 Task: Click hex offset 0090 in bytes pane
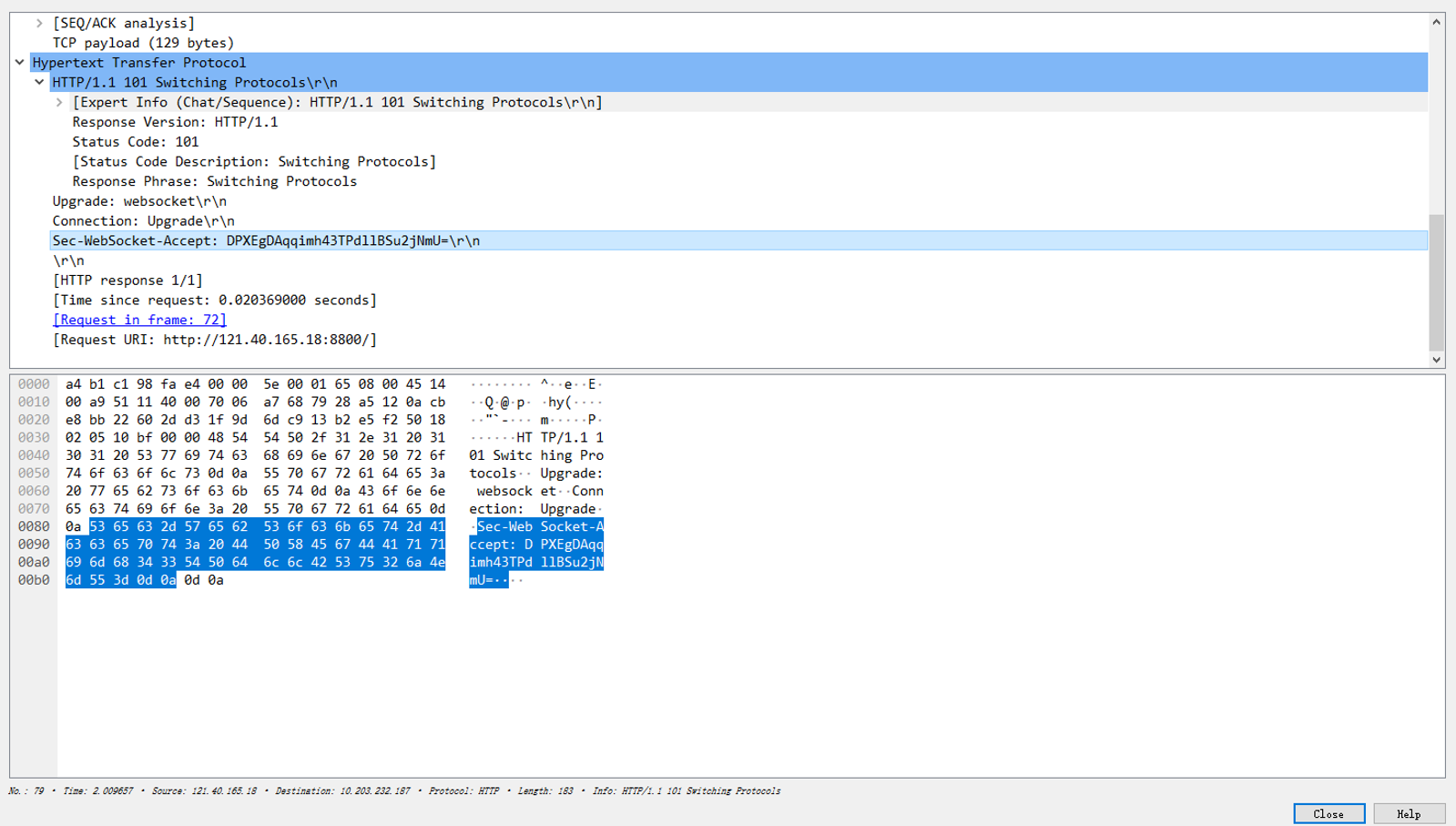coord(34,545)
